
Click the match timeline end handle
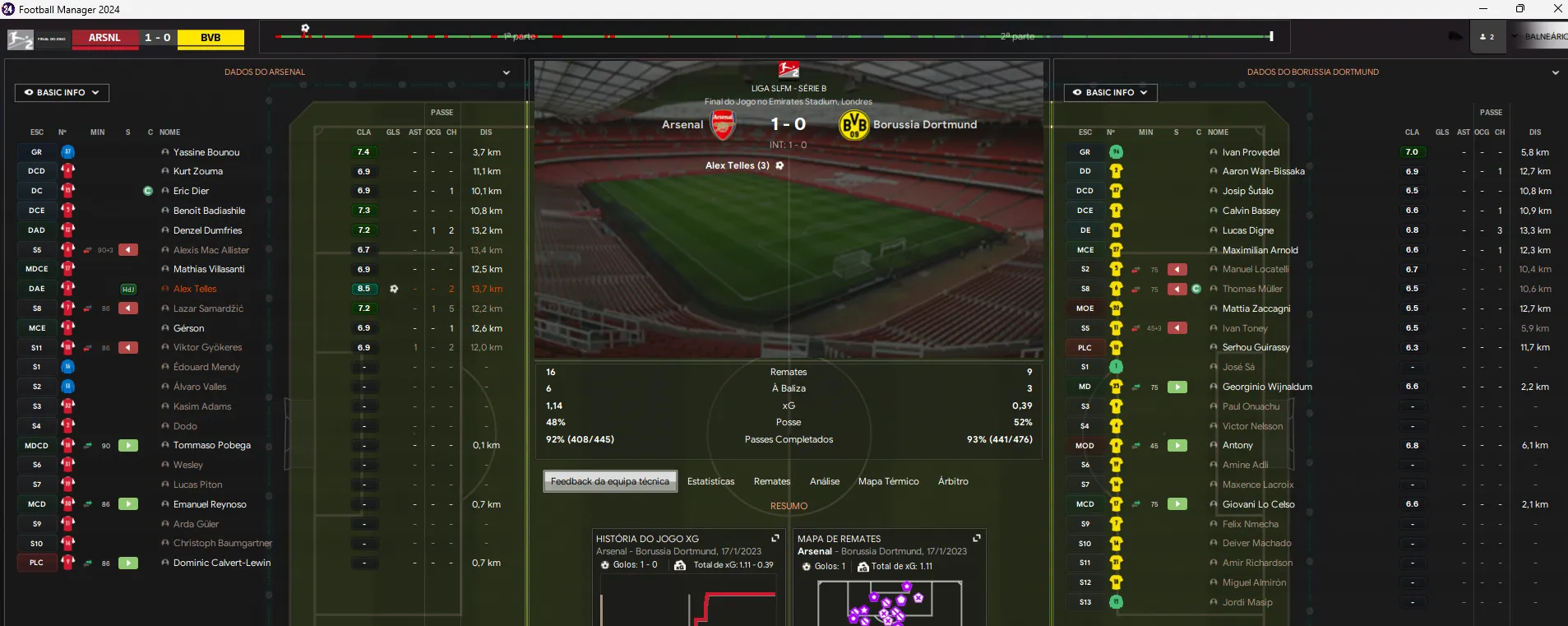(1271, 36)
